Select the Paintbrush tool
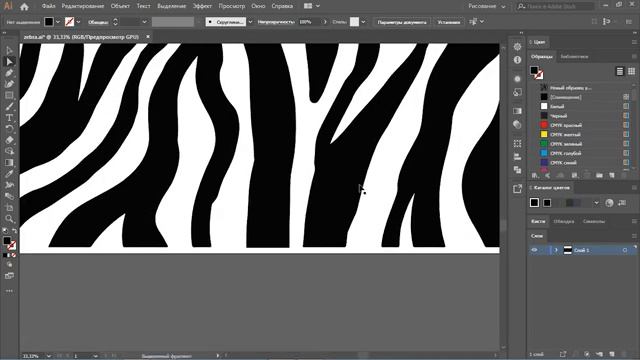 point(9,107)
